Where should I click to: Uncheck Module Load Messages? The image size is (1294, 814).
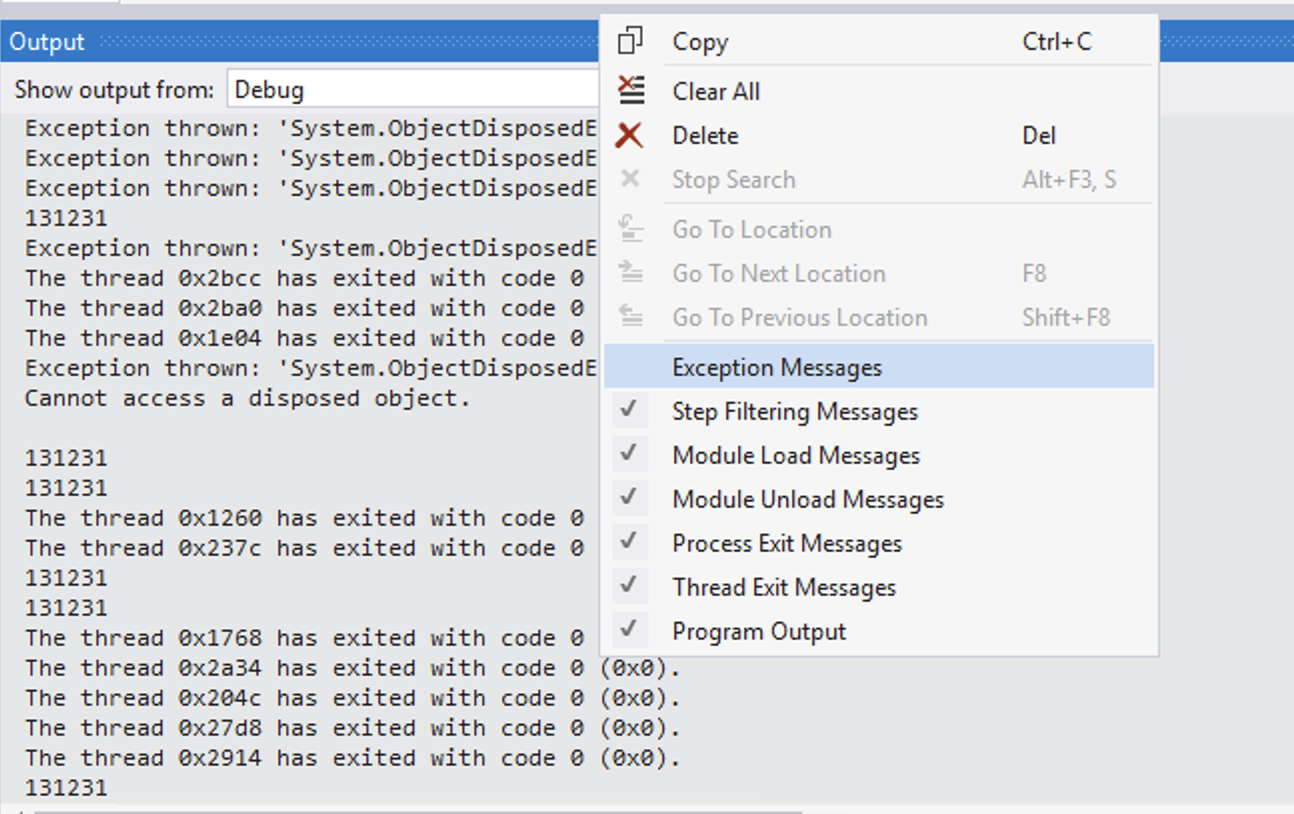point(879,455)
